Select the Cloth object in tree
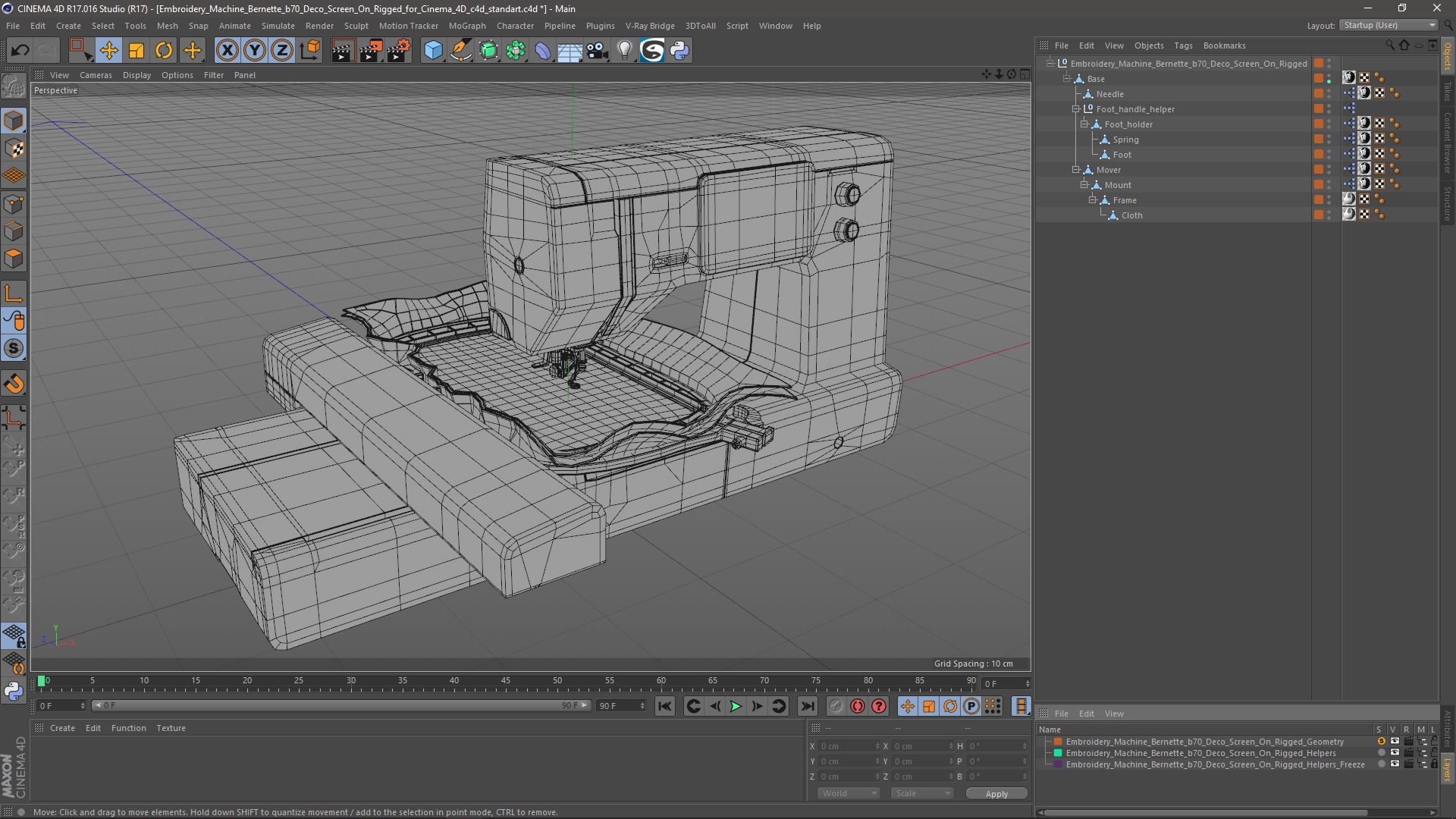 [x=1131, y=215]
